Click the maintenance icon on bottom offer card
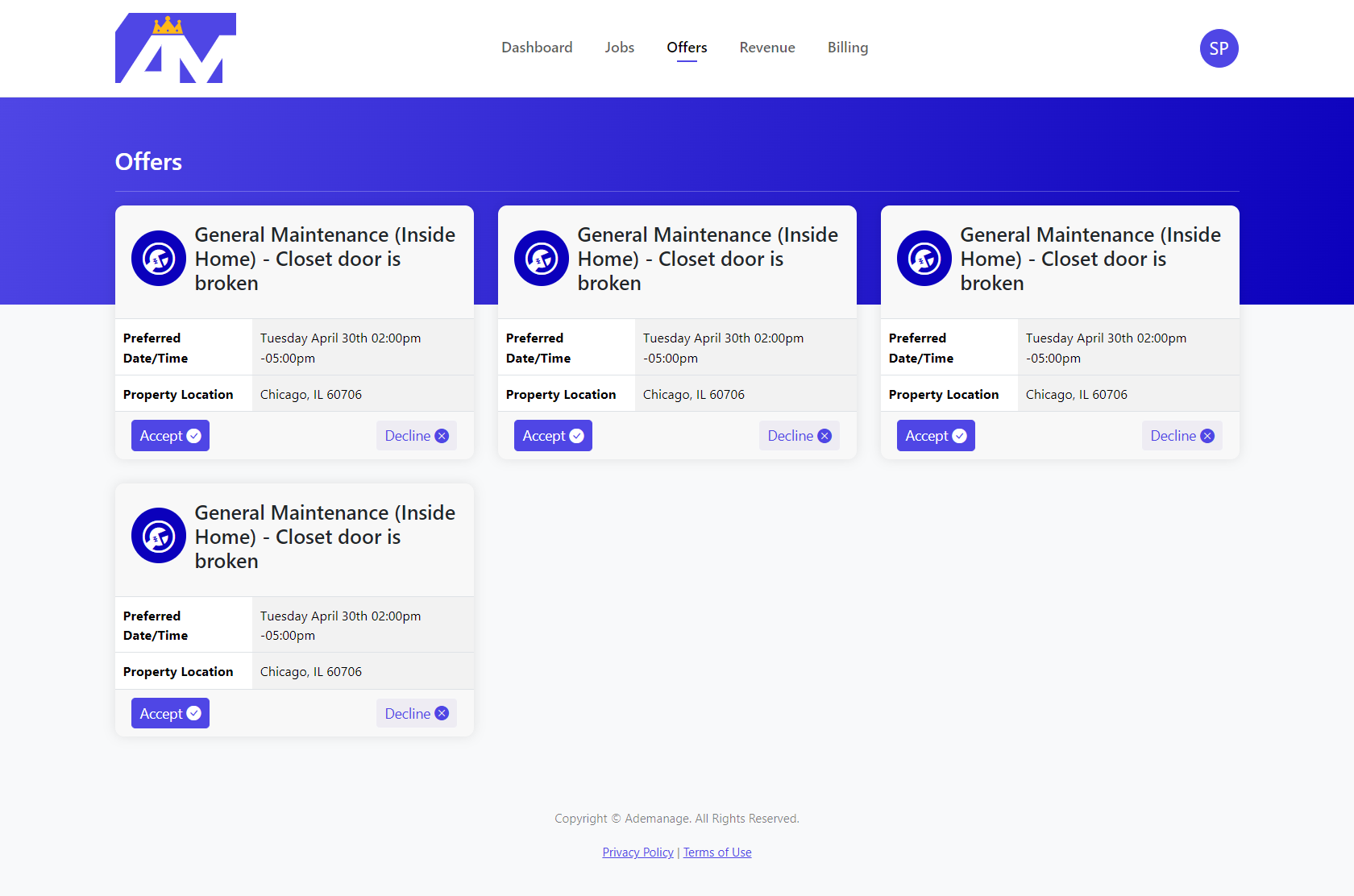The height and width of the screenshot is (896, 1354). [159, 536]
